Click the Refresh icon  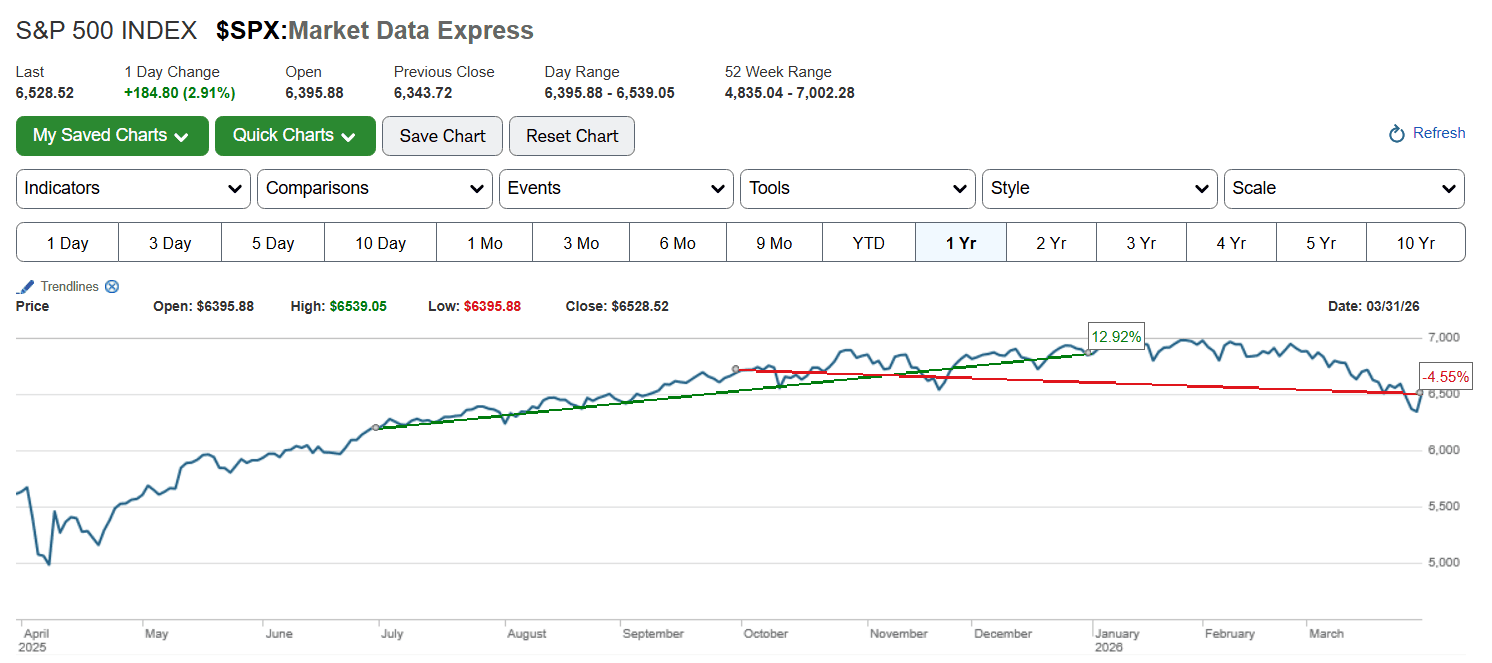click(x=1397, y=134)
